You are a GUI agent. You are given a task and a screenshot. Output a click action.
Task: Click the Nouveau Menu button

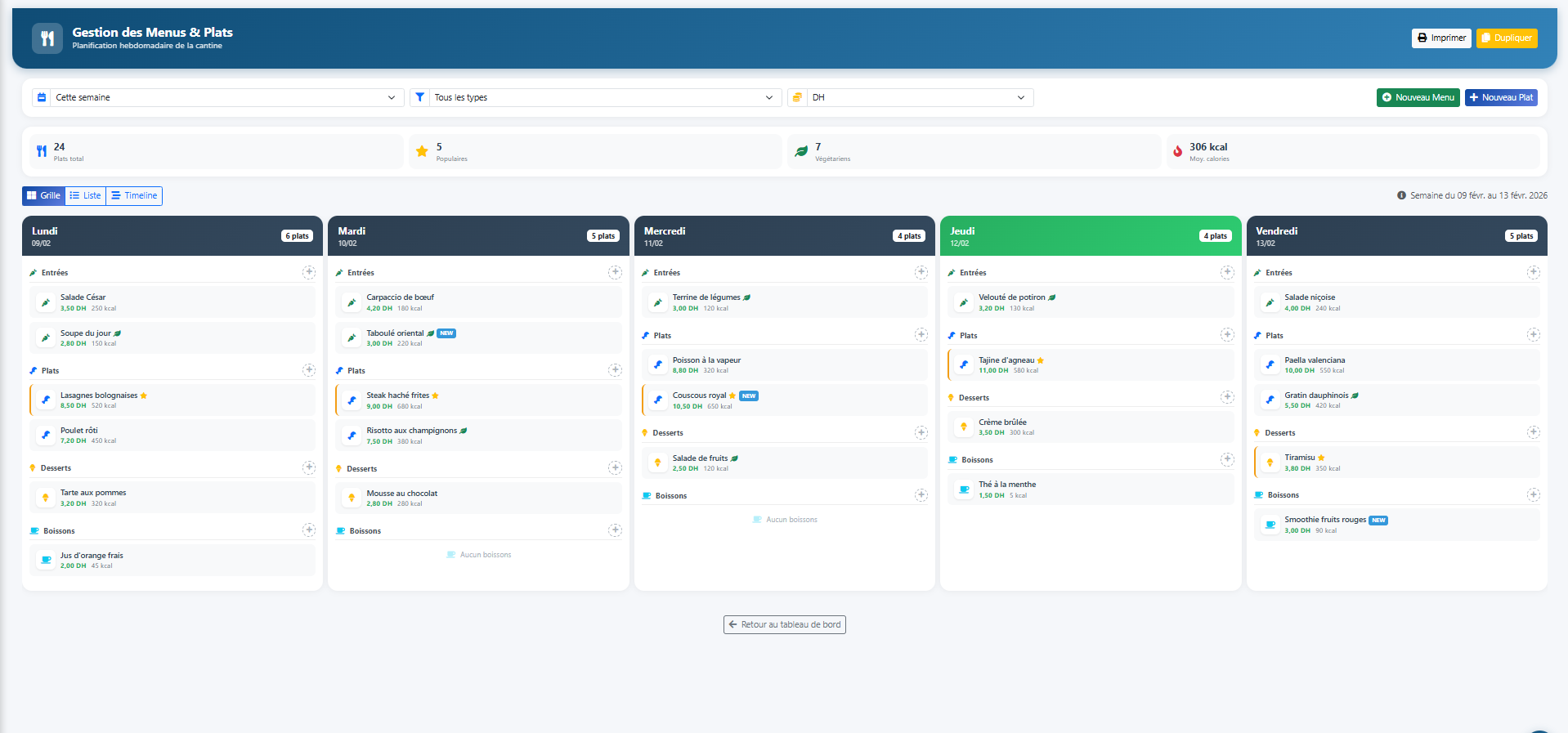[1418, 98]
